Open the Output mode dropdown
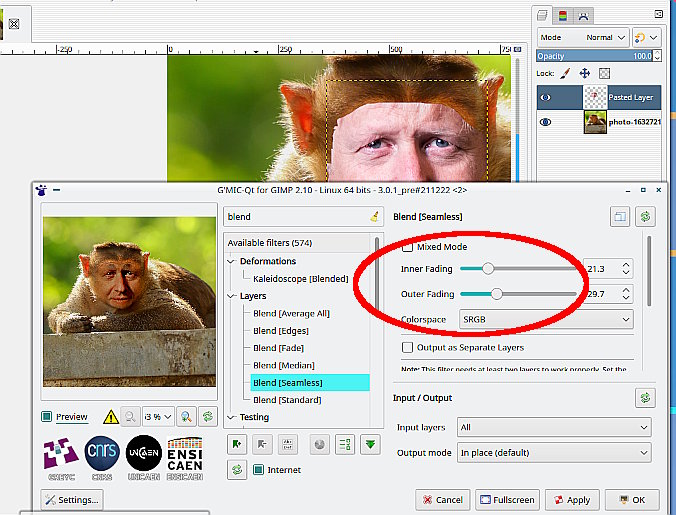This screenshot has height=515, width=676. click(553, 453)
